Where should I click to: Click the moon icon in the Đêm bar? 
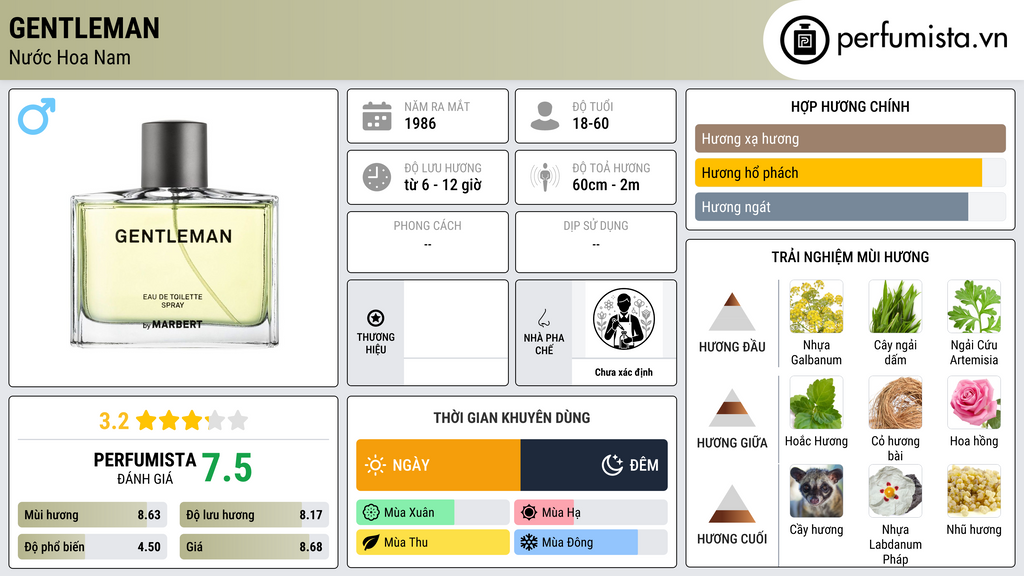click(x=612, y=465)
